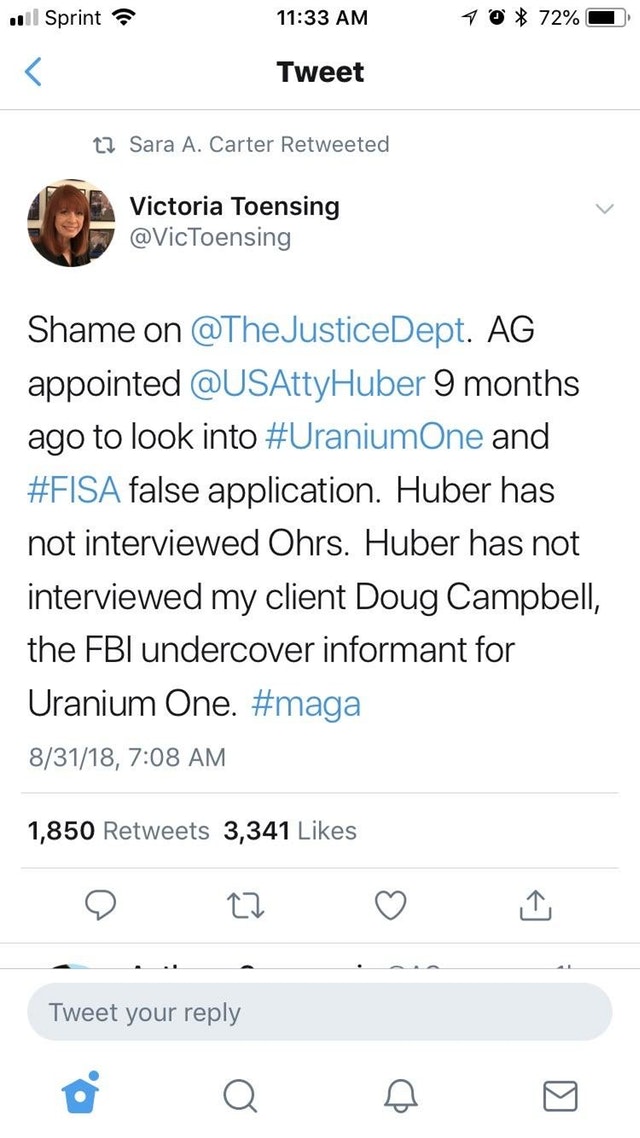
Task: Open the @VicToensing handle
Action: [x=210, y=237]
